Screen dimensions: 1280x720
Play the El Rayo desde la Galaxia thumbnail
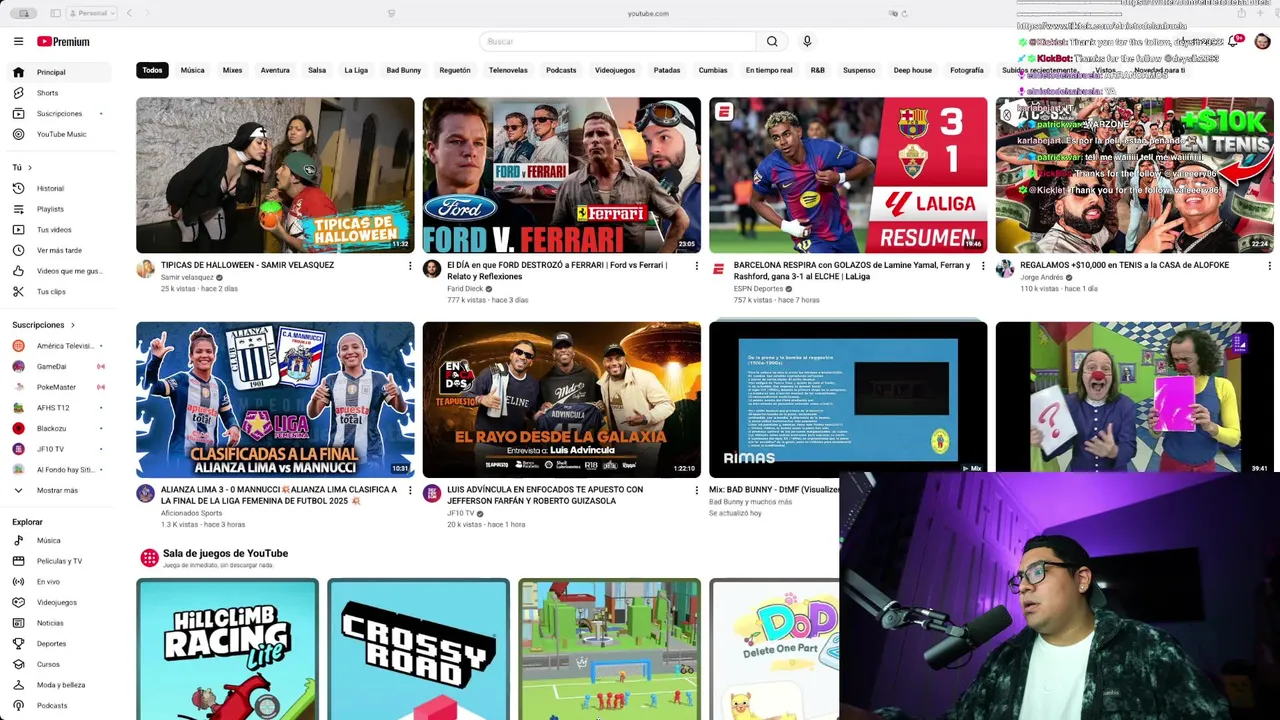point(562,399)
